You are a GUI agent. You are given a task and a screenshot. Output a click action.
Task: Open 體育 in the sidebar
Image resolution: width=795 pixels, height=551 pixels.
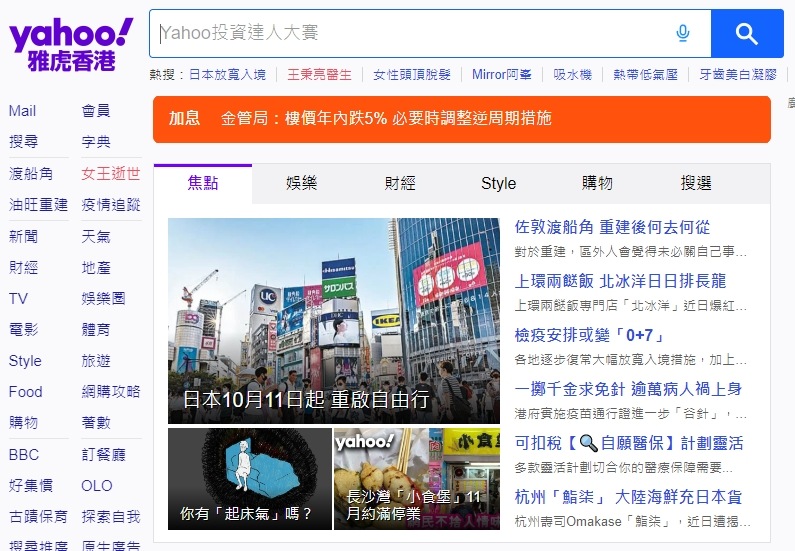tap(96, 330)
